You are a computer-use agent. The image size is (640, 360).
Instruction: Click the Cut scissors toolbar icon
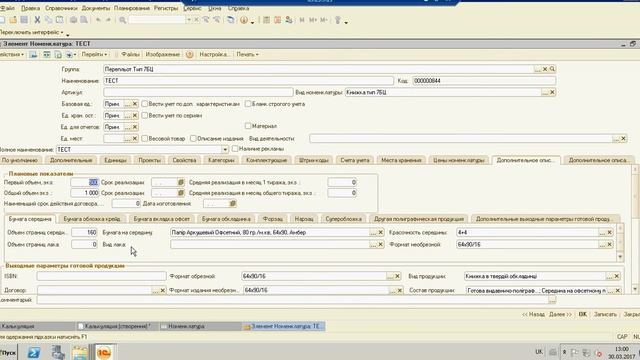[x=37, y=20]
